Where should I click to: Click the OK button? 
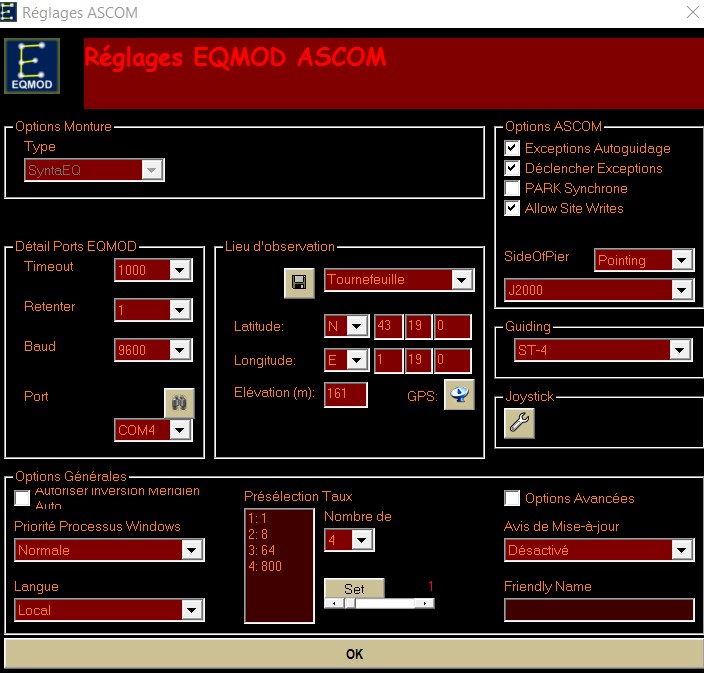coord(354,654)
